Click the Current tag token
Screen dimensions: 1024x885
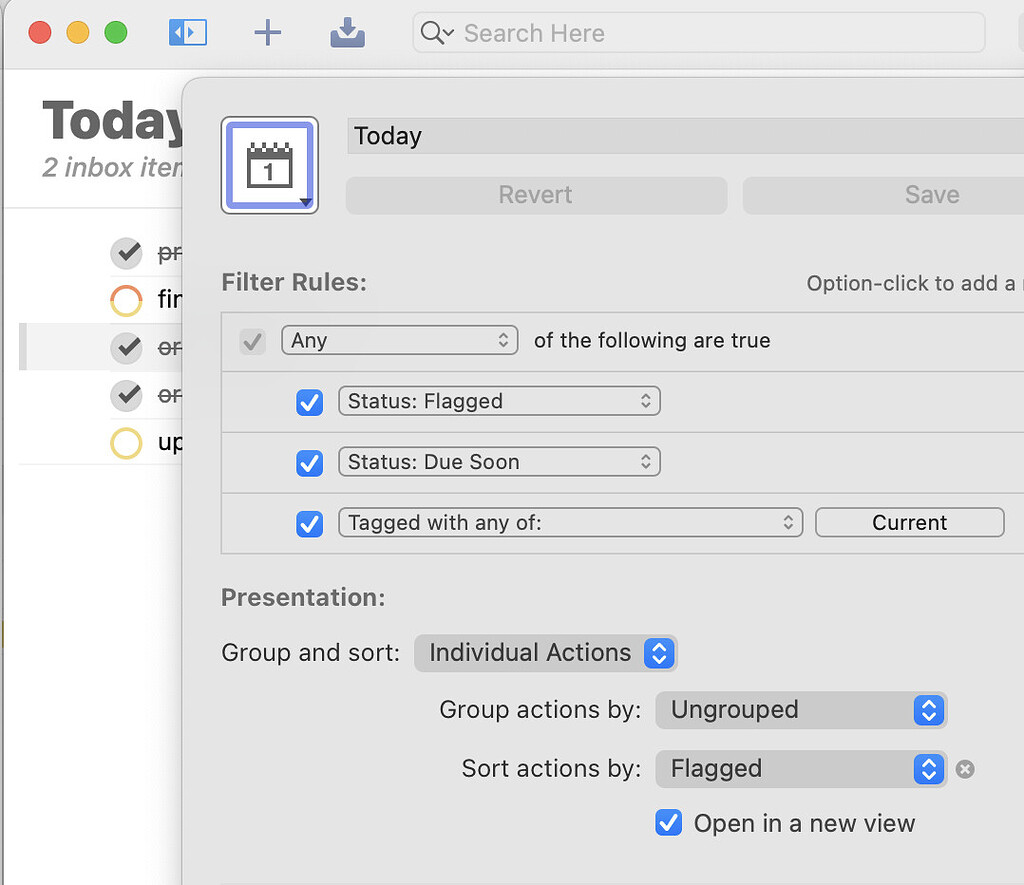[x=909, y=522]
